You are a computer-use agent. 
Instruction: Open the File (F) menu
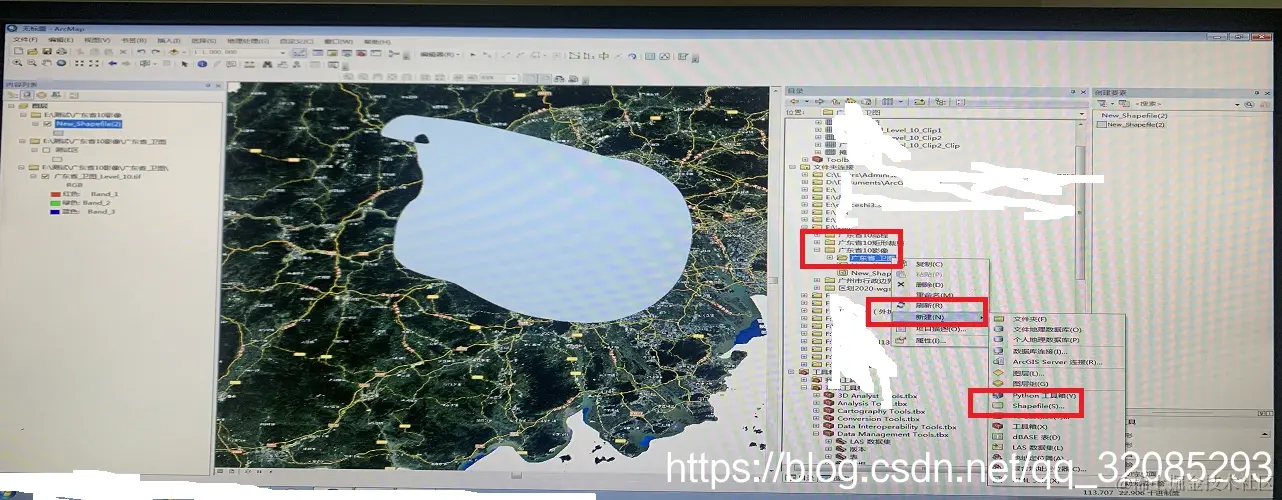tap(25, 40)
